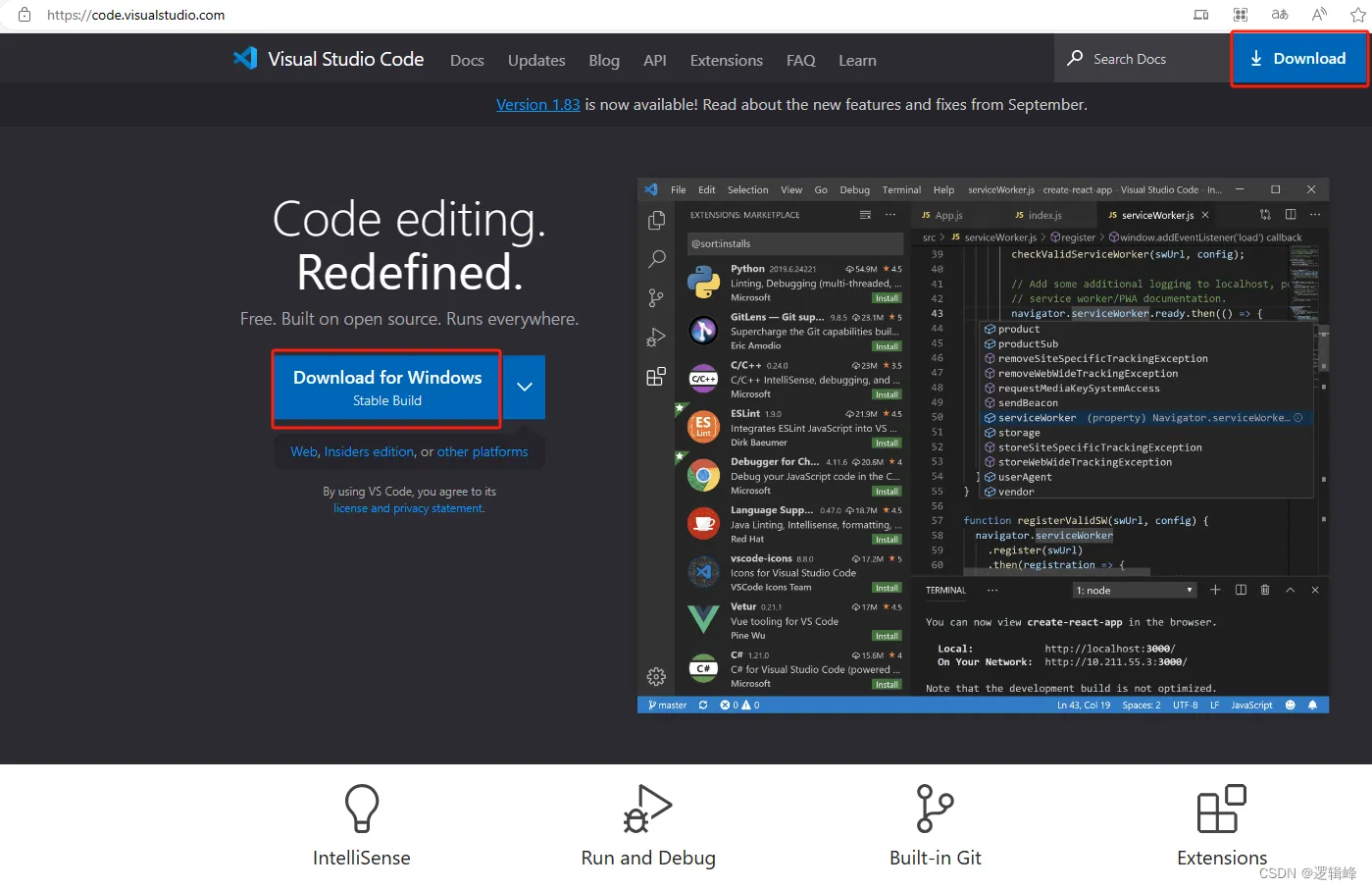1372x889 pixels.
Task: Open Run/Debug in the pictured activity bar
Action: (x=656, y=338)
